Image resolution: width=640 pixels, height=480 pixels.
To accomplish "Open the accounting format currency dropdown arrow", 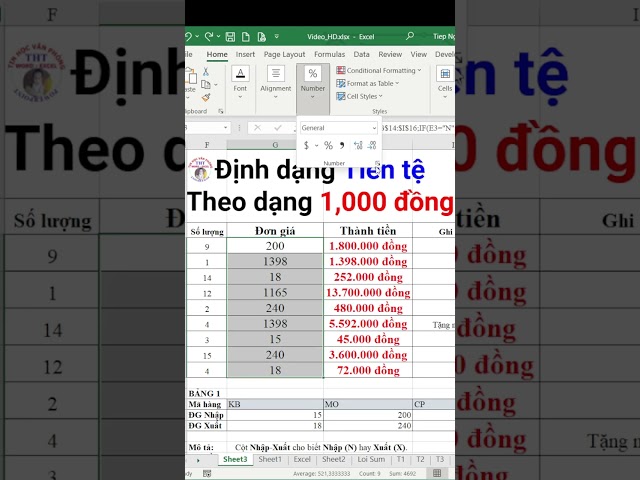I will coord(316,145).
